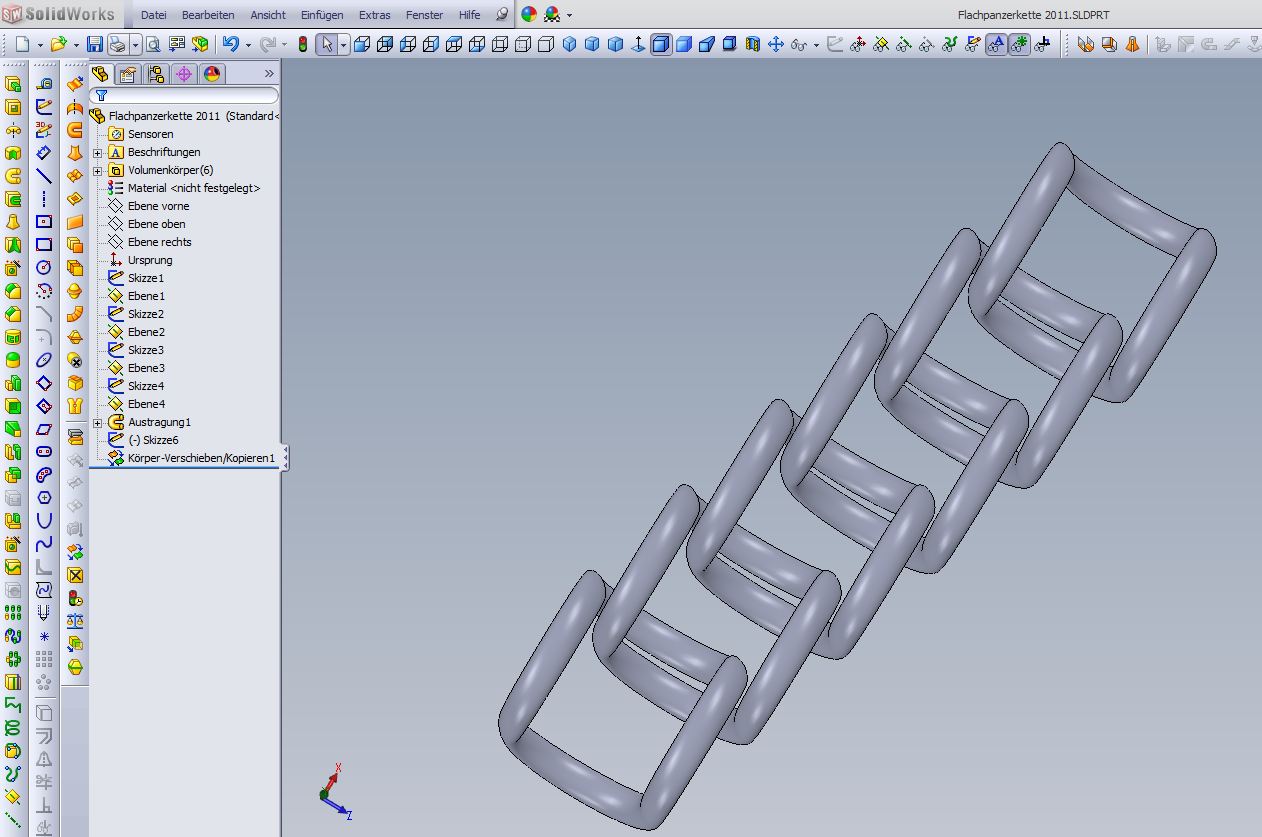
Task: Click the Undo arrow icon
Action: (x=231, y=44)
